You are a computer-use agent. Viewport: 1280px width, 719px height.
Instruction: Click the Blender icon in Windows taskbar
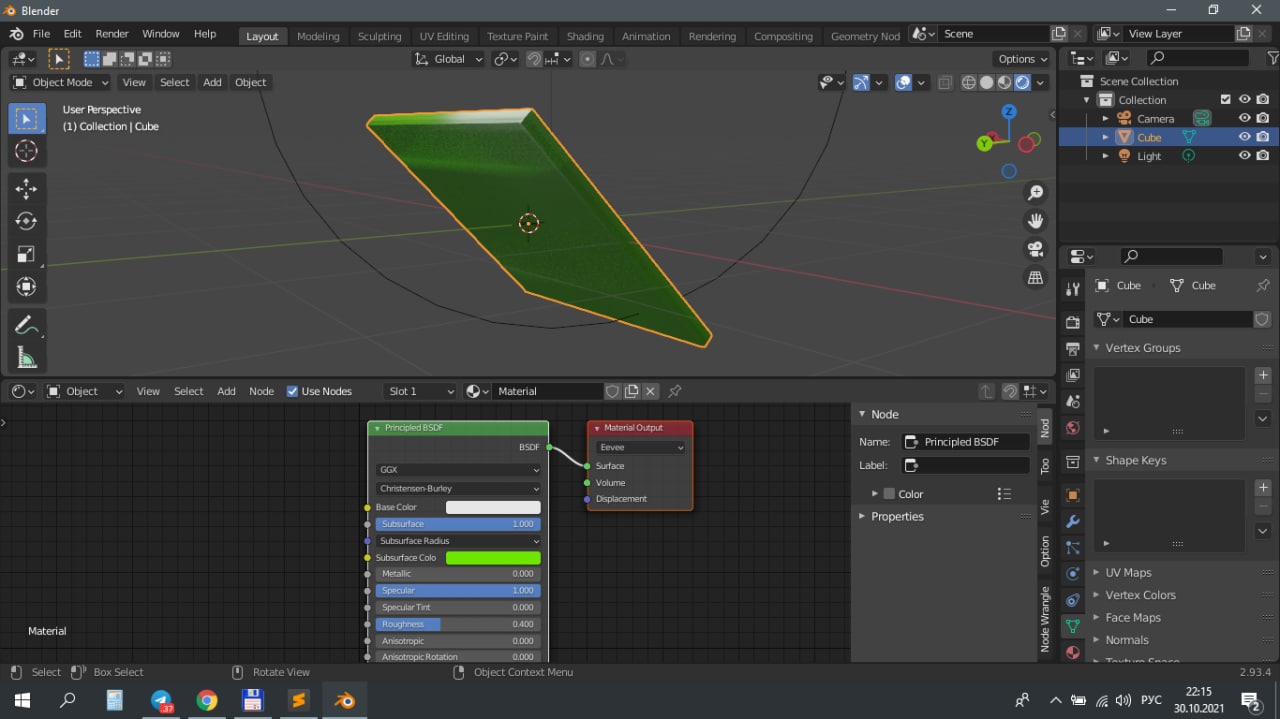pyautogui.click(x=345, y=700)
